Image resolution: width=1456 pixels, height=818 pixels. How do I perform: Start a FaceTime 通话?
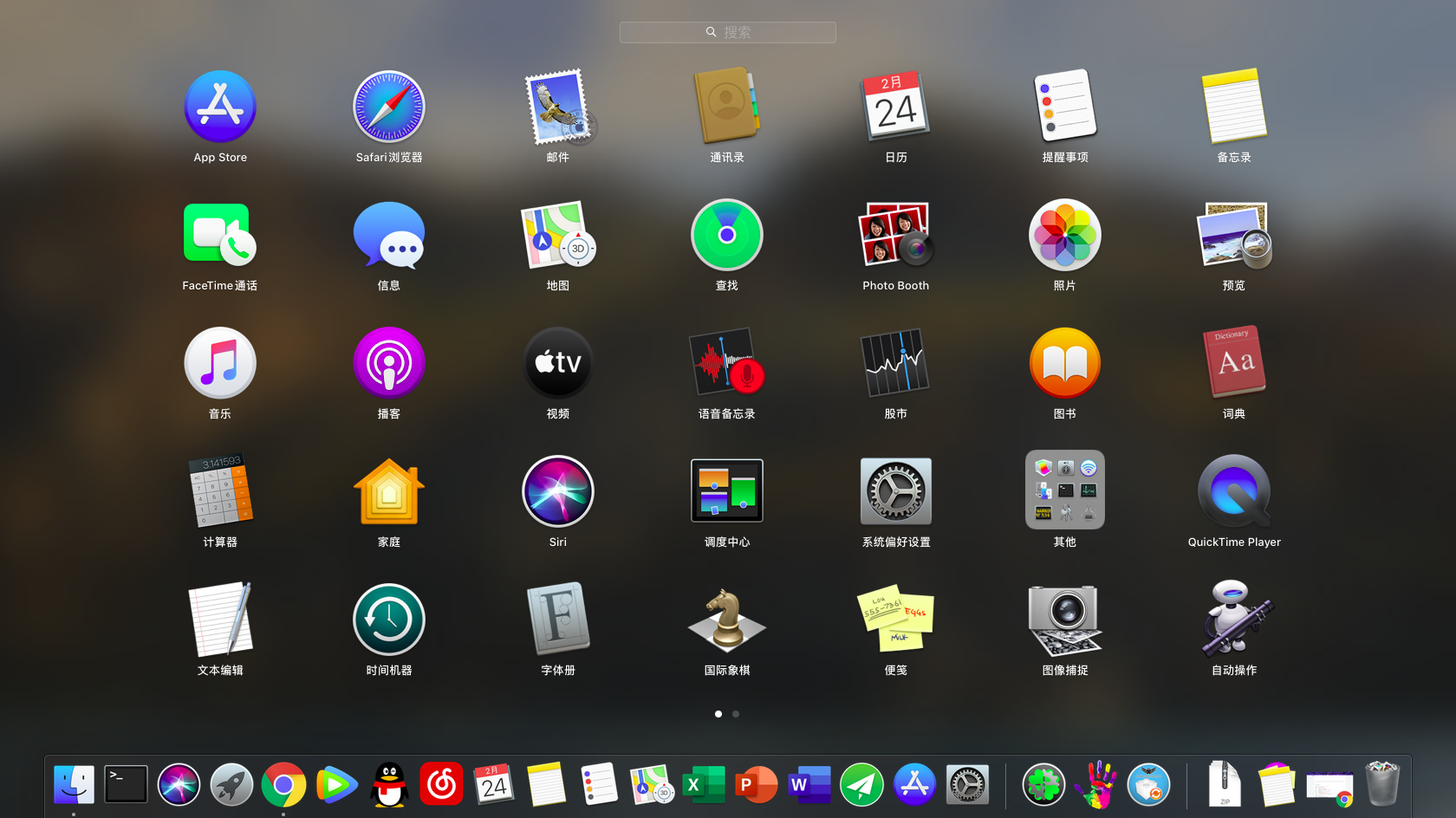tap(219, 235)
